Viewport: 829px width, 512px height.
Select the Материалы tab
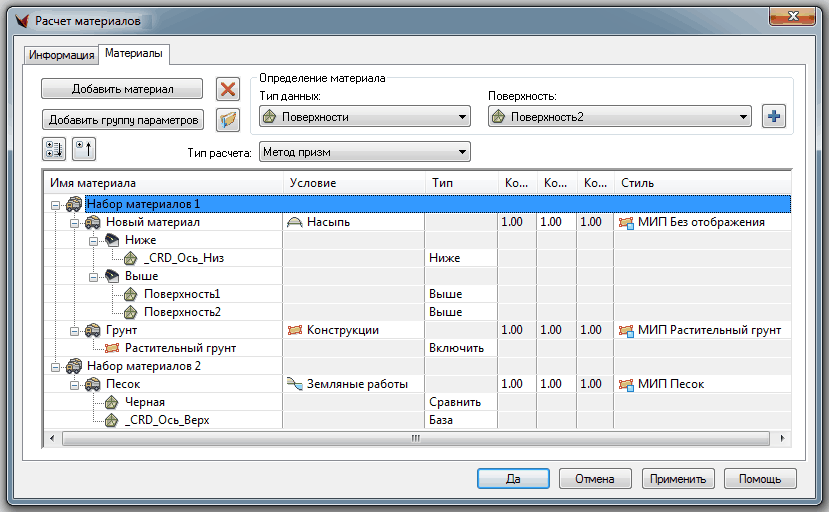(x=135, y=54)
